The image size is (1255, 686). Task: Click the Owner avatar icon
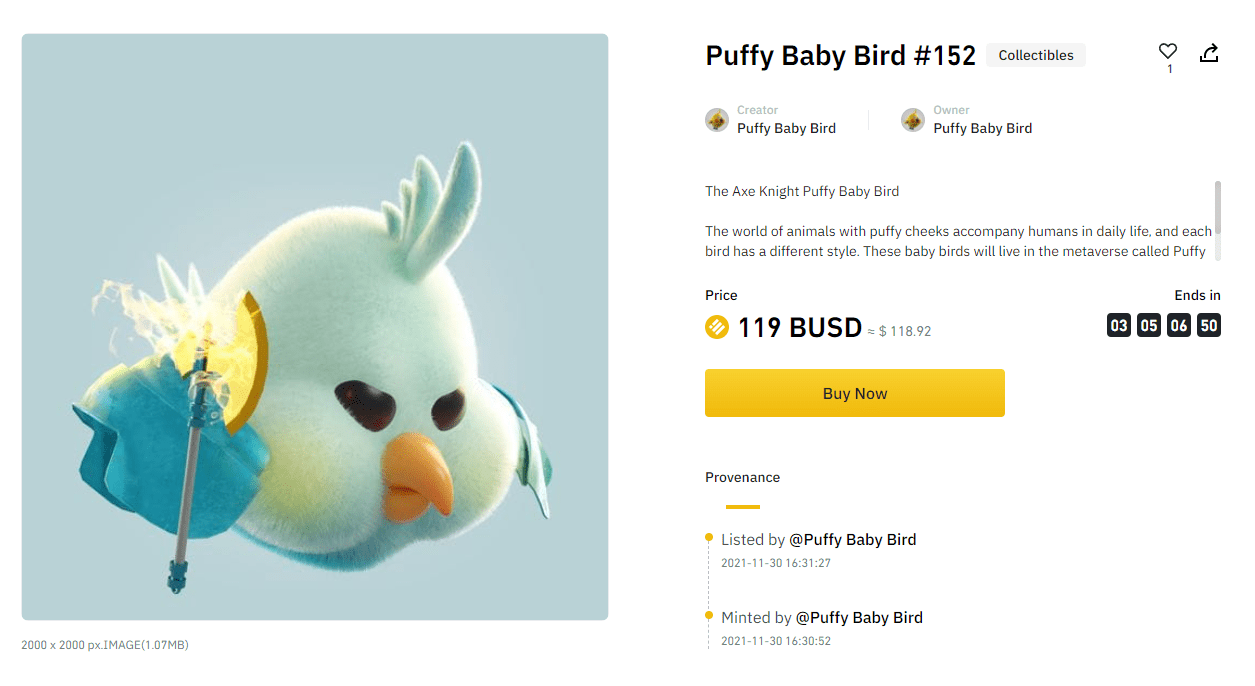coord(912,119)
